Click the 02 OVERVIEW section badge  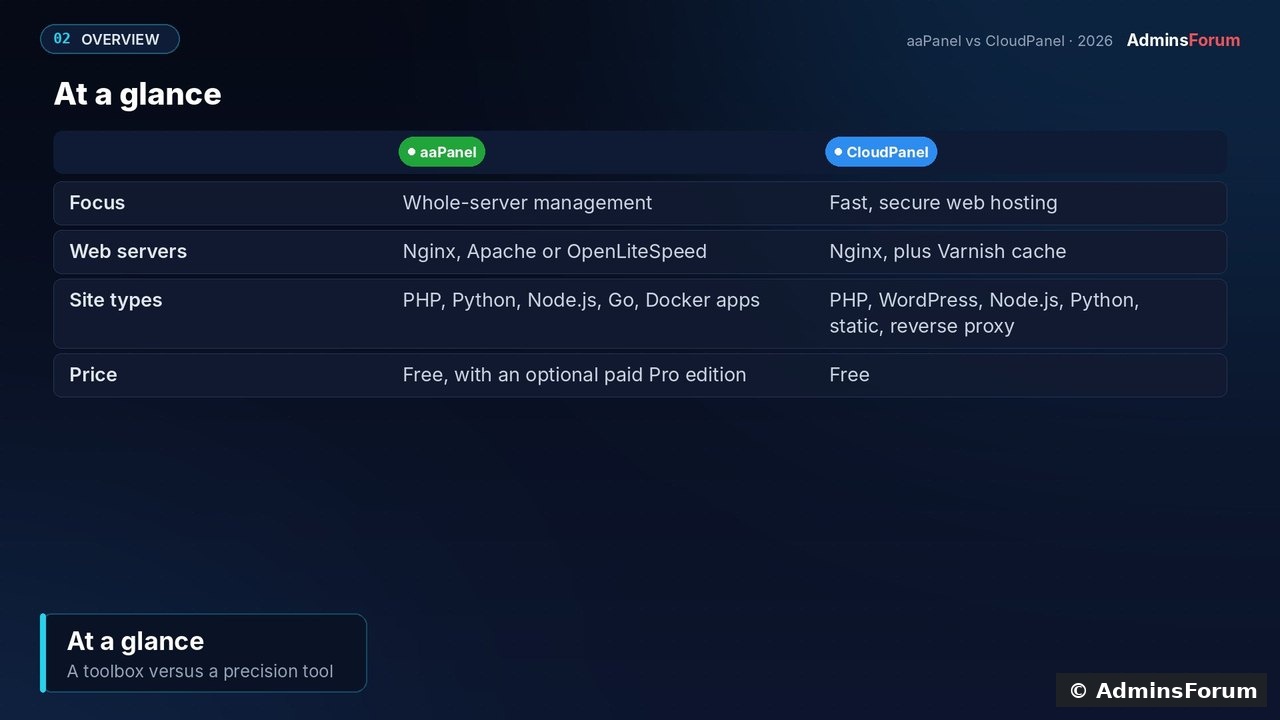[x=110, y=39]
